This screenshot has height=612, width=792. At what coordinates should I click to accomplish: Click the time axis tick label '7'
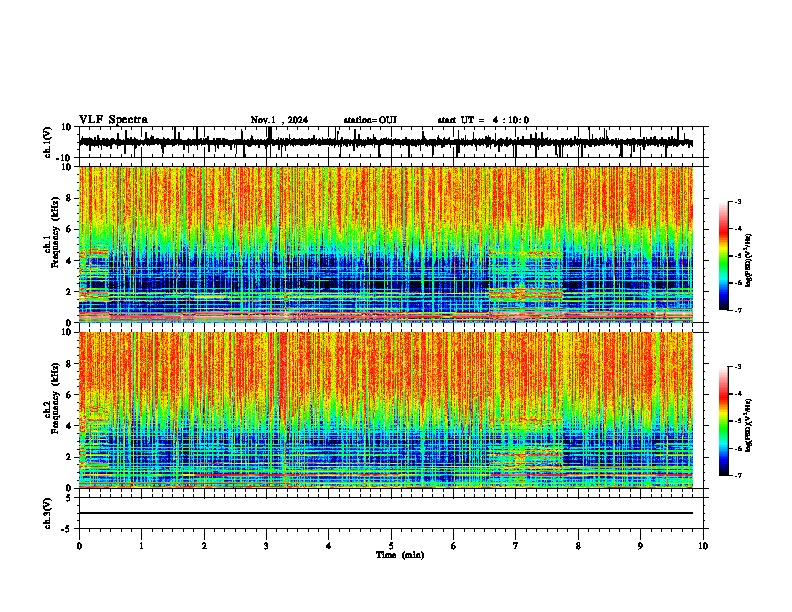pyautogui.click(x=516, y=546)
